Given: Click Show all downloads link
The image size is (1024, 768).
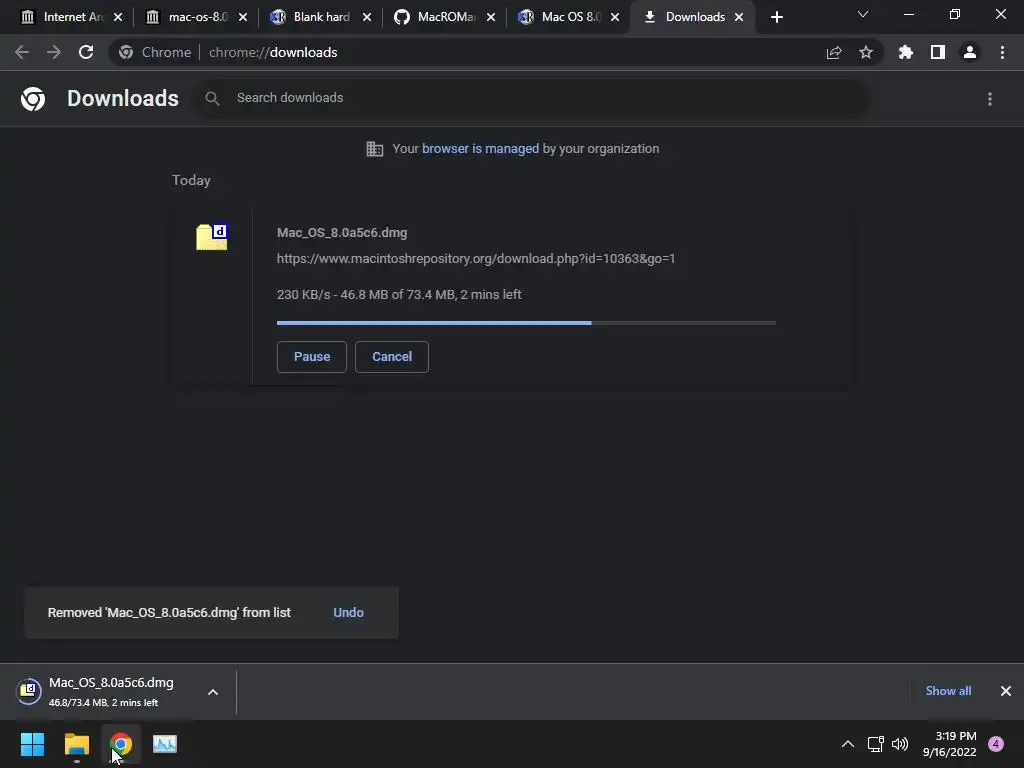Looking at the screenshot, I should [x=948, y=691].
